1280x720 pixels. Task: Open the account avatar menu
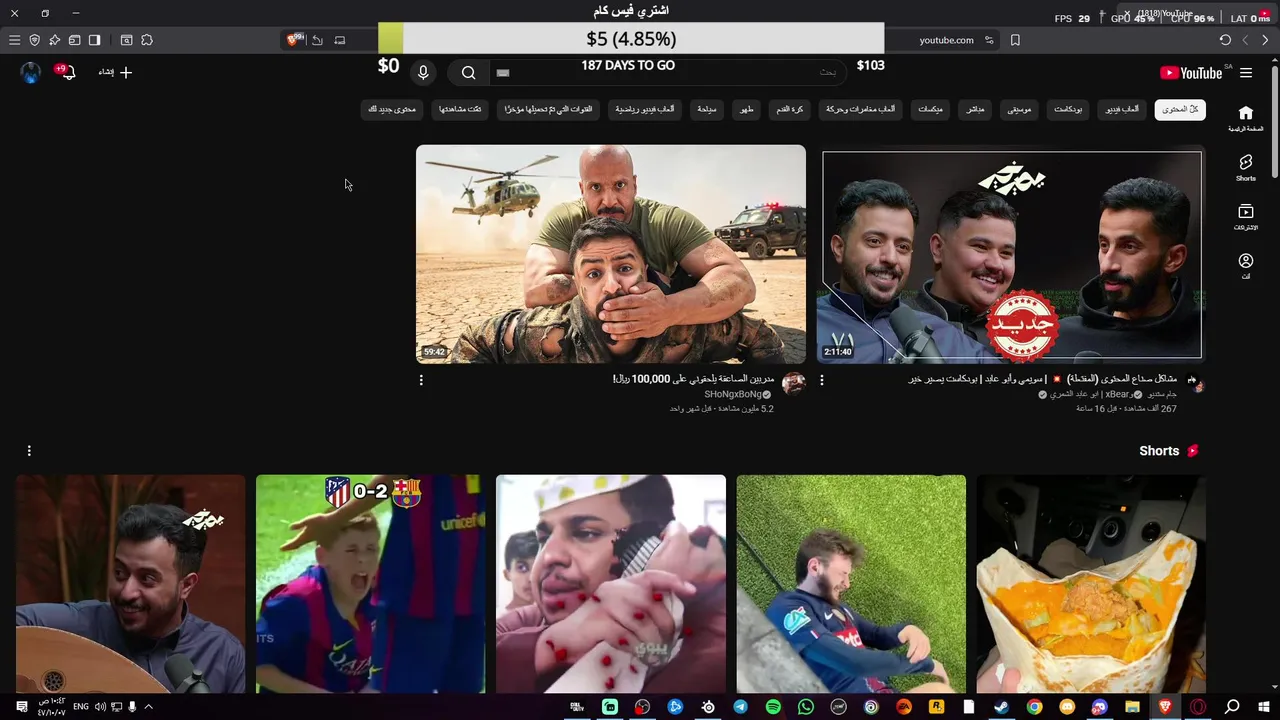(x=31, y=72)
